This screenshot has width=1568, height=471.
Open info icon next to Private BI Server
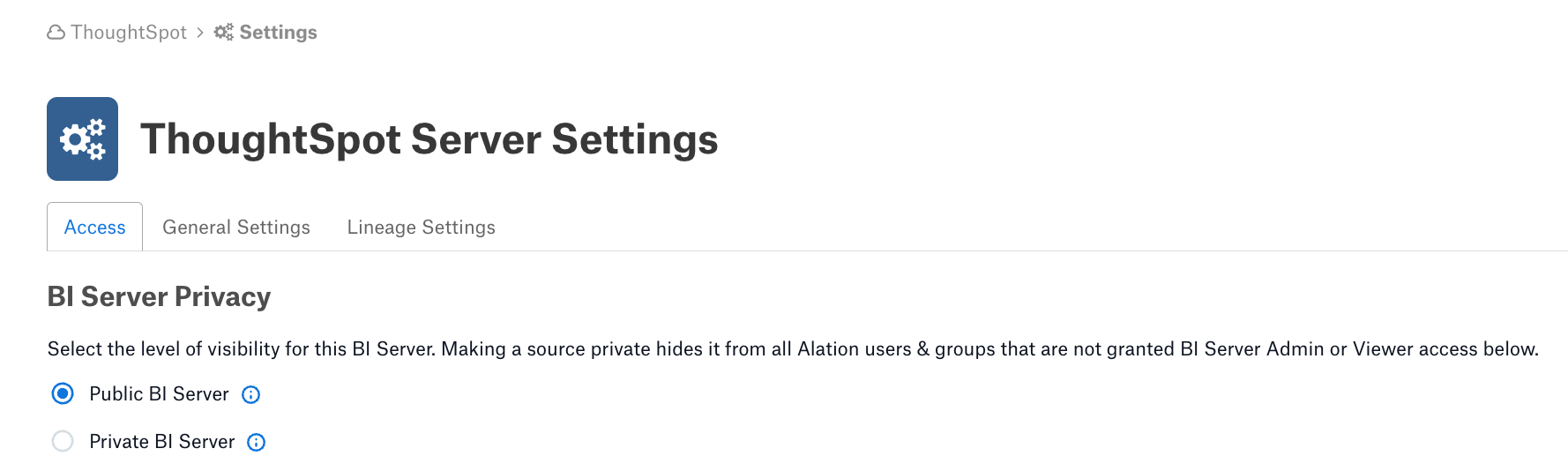point(257,443)
